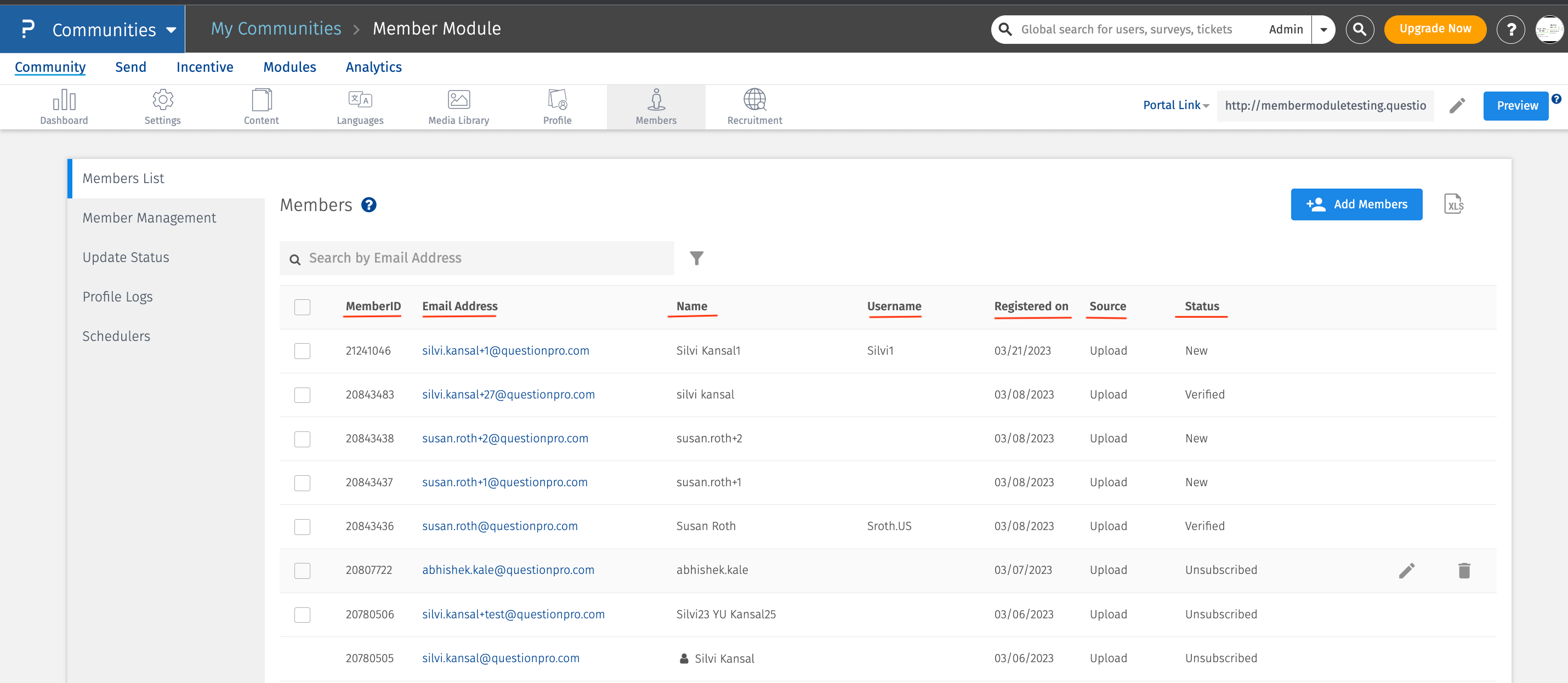
Task: Click the Members help question icon
Action: click(369, 205)
